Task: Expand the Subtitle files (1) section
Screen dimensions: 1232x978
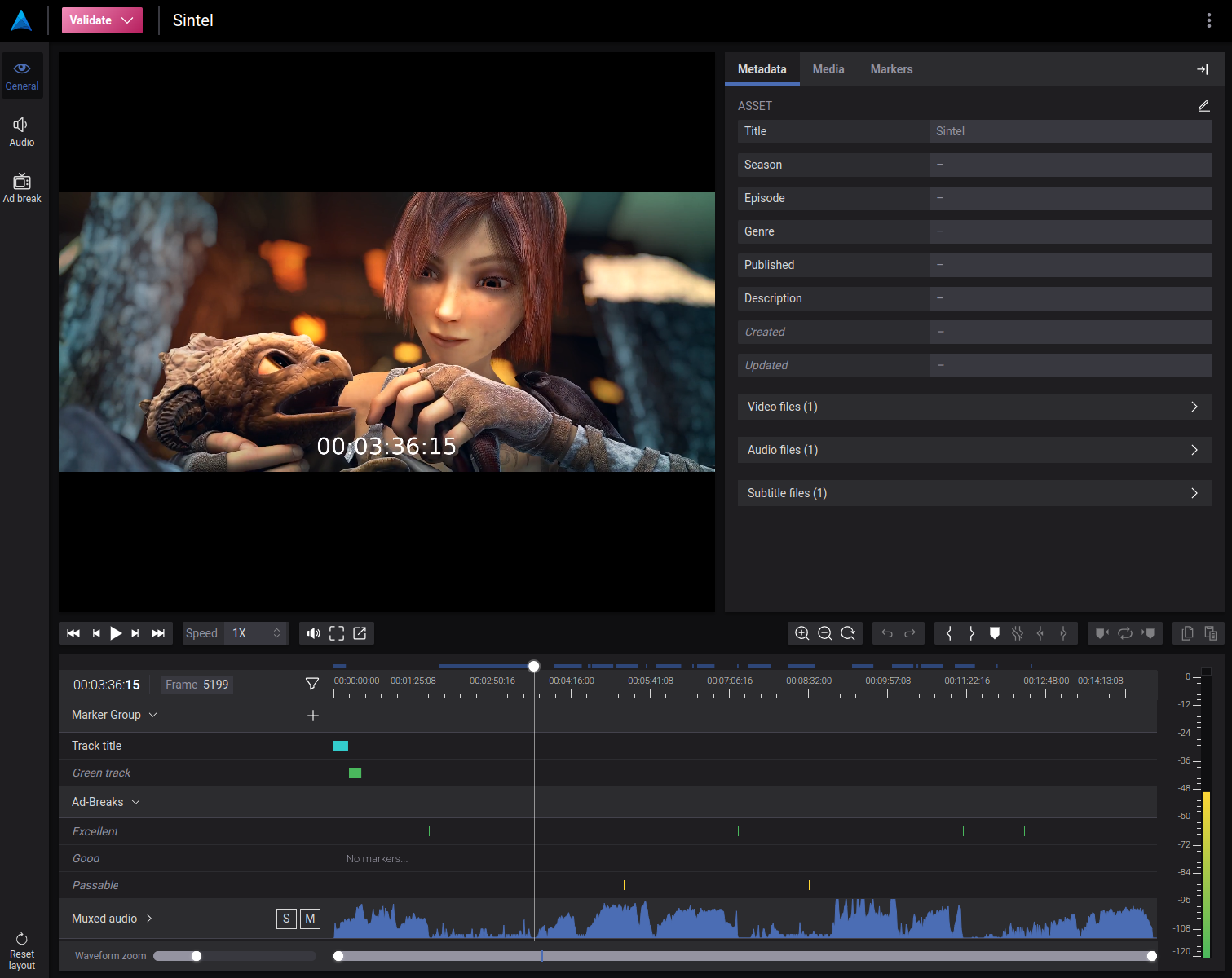Action: point(974,493)
